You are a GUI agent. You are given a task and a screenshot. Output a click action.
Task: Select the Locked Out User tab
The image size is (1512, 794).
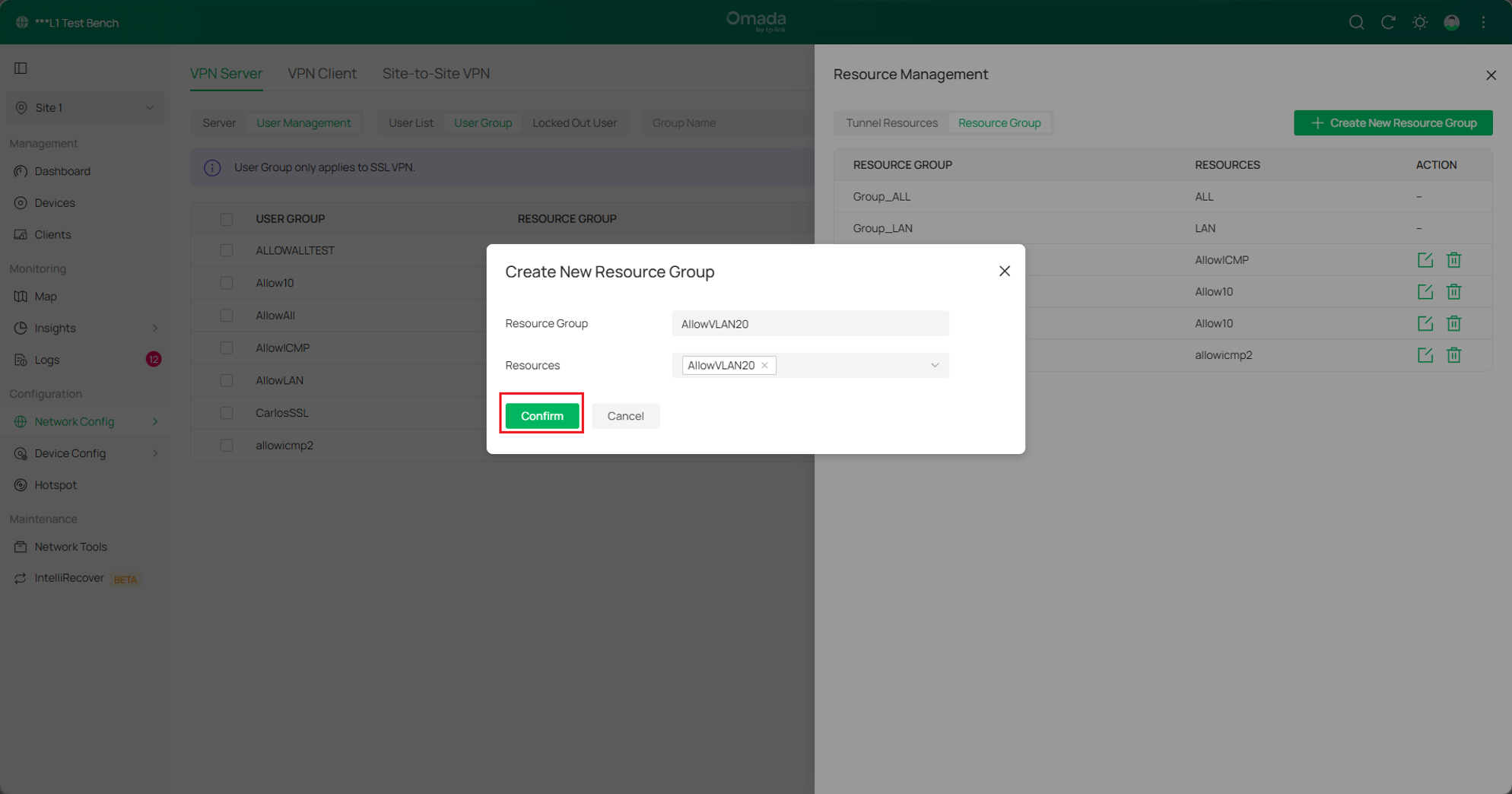tap(574, 123)
